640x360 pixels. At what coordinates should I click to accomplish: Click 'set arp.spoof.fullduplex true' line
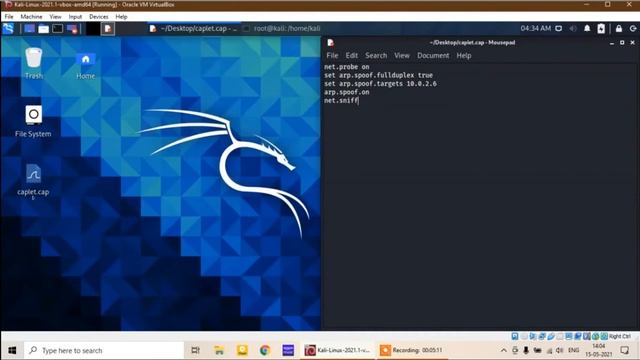click(378, 76)
